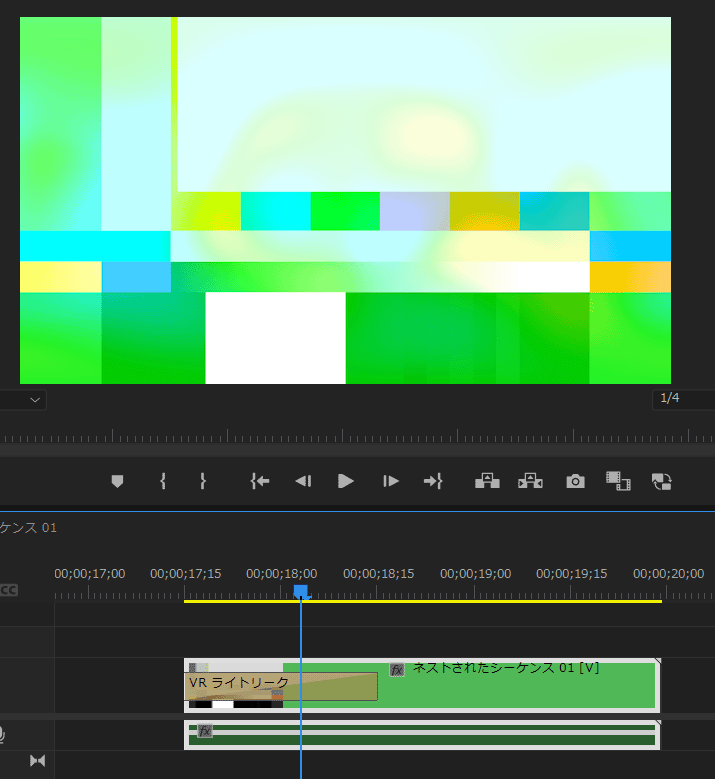Export frame with camera icon

point(575,481)
